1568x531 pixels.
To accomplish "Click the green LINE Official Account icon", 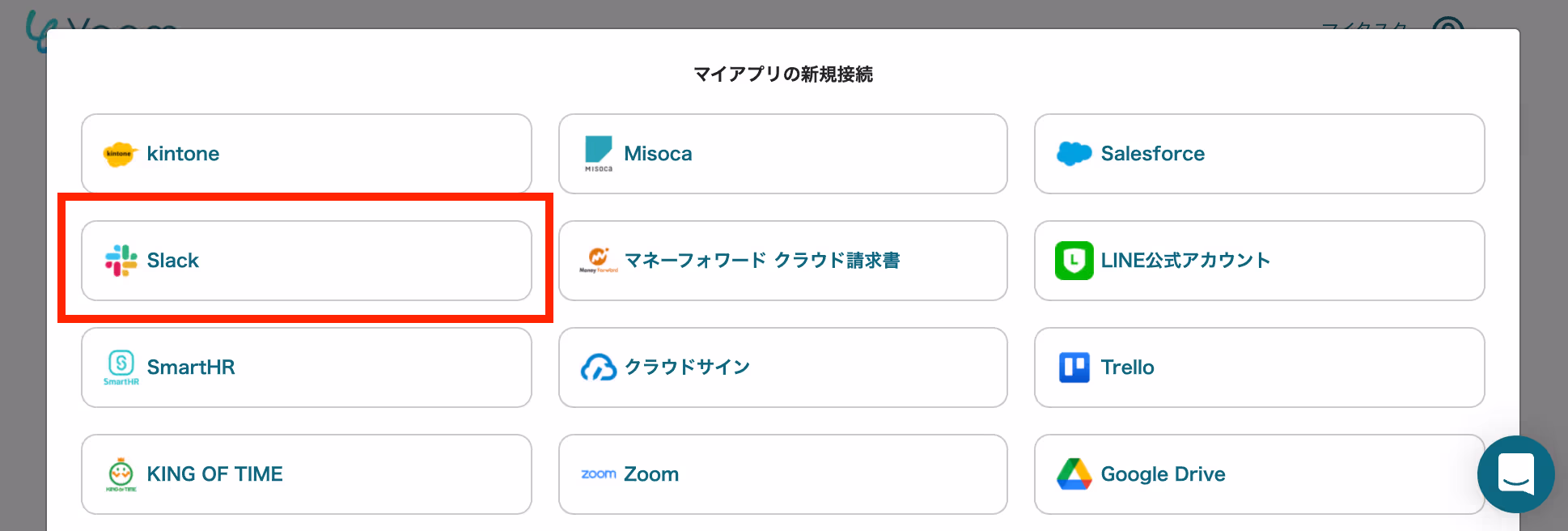I will [1074, 261].
